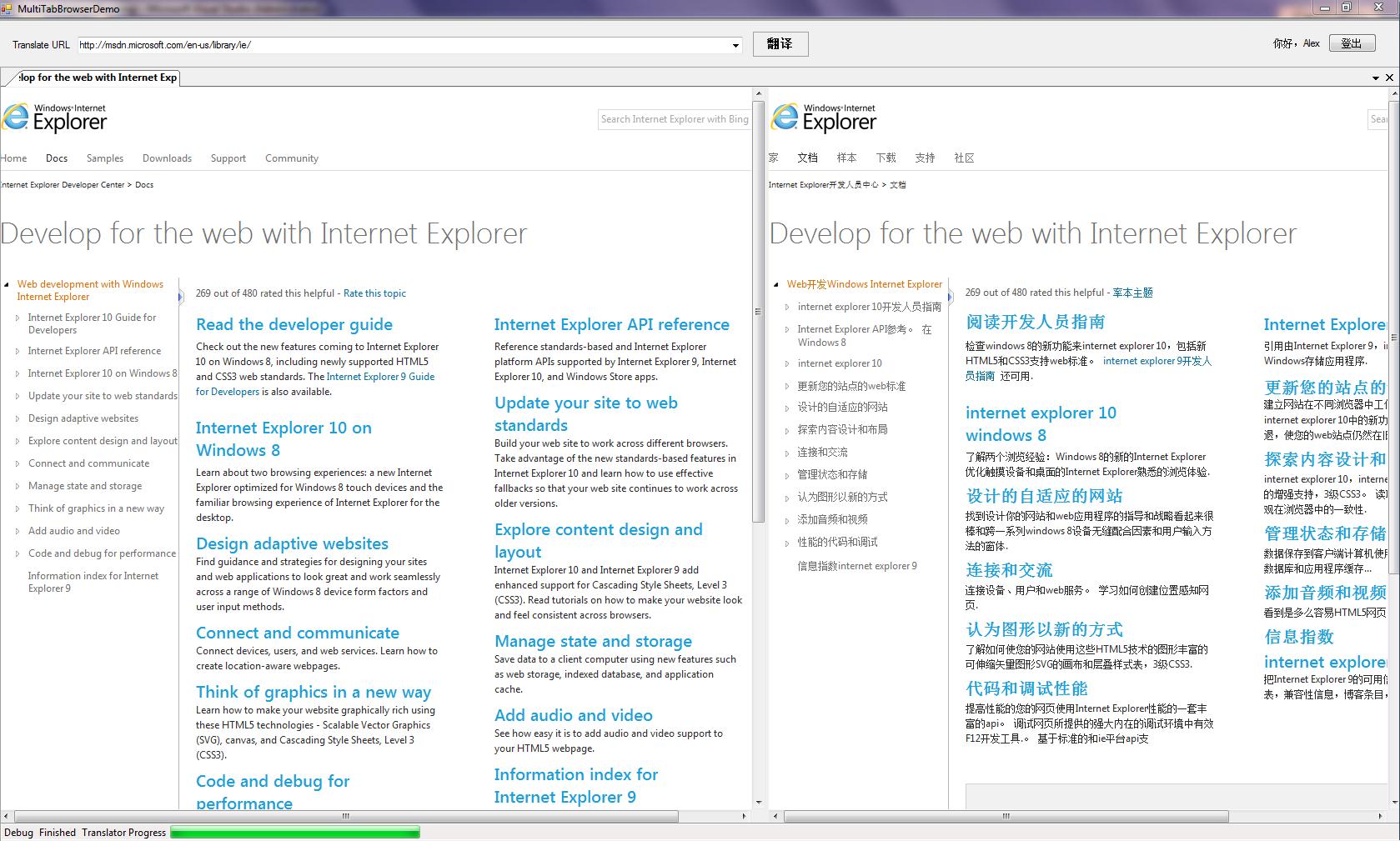This screenshot has width=1400, height=841.
Task: Open the Downloads menu item
Action: 167,158
